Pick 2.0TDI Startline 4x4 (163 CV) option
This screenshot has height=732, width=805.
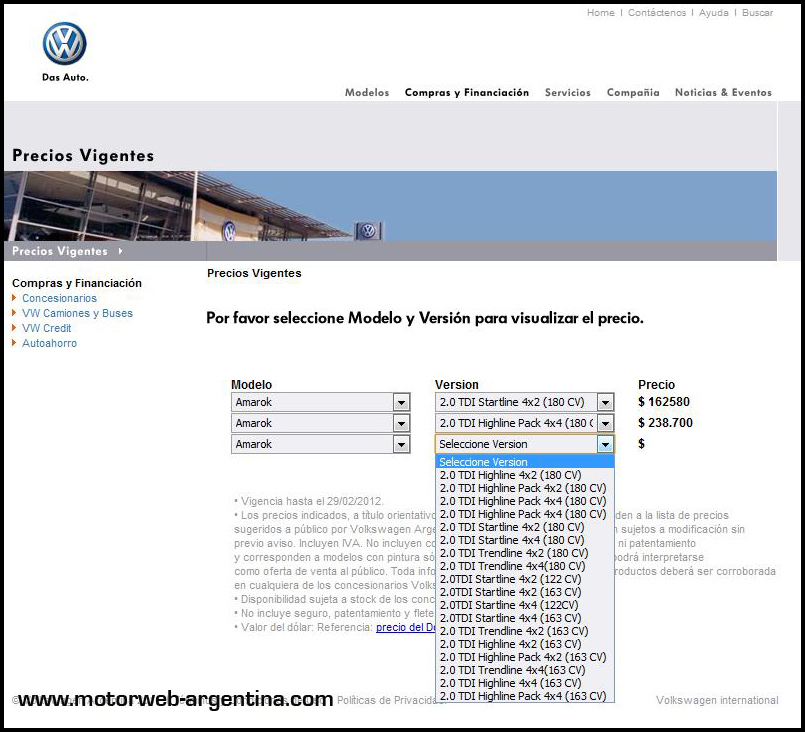(525, 618)
